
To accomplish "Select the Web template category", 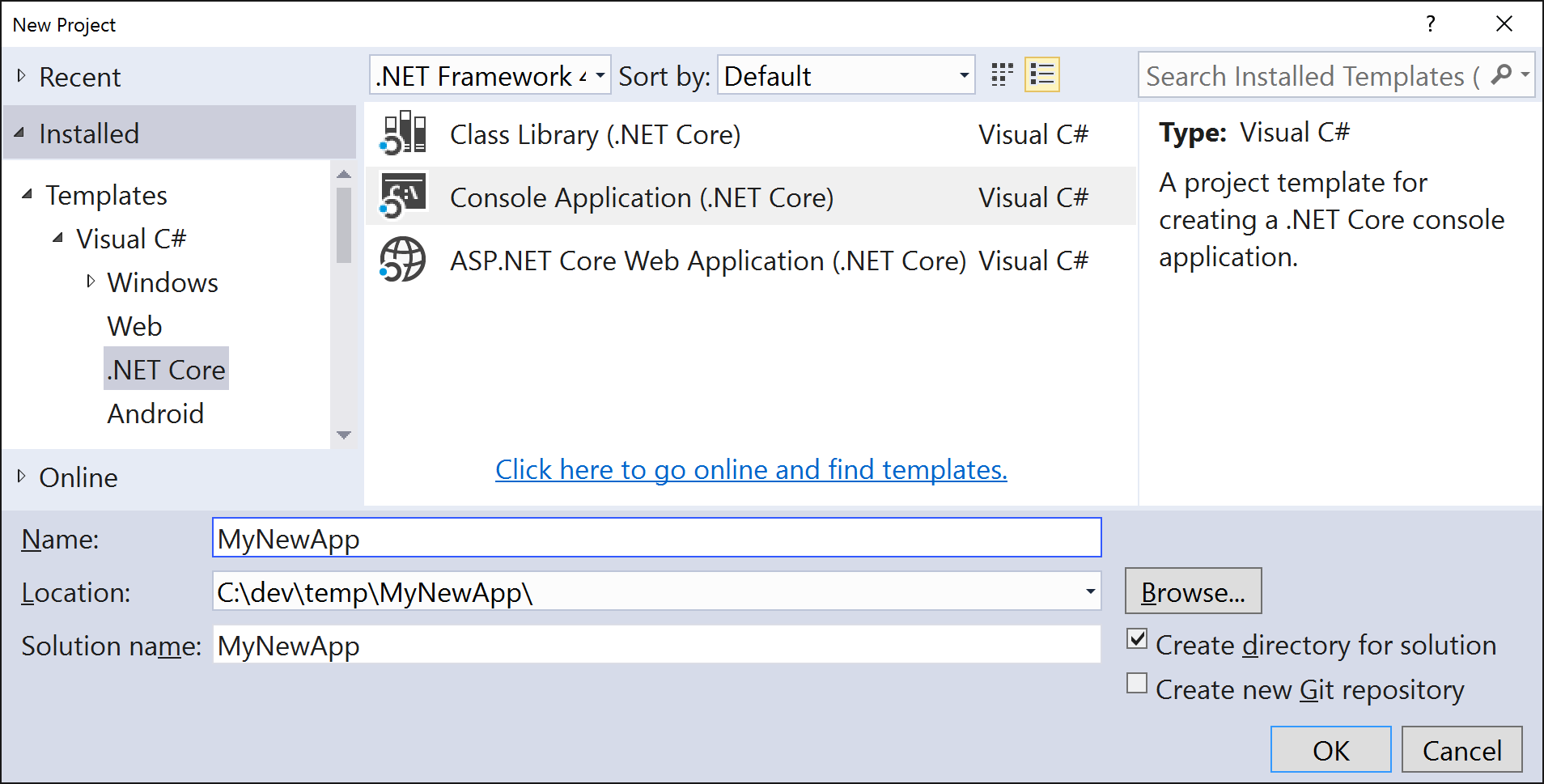I will click(134, 326).
